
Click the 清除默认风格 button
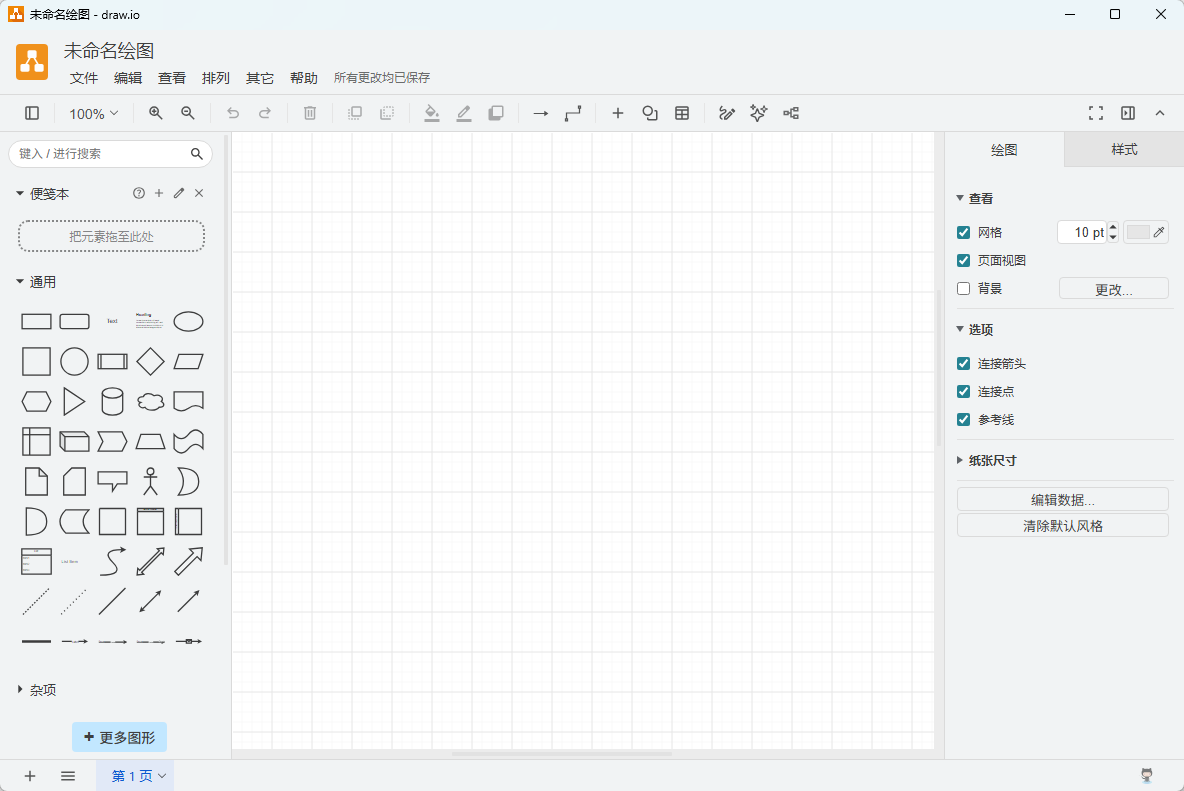pos(1062,526)
